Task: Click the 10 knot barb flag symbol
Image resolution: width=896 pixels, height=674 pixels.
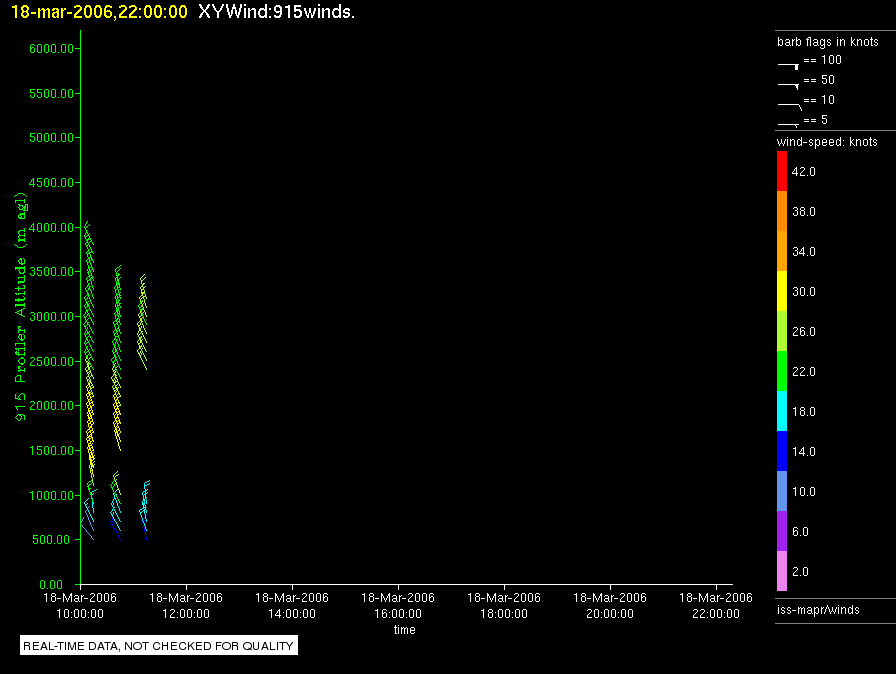Action: (x=790, y=106)
